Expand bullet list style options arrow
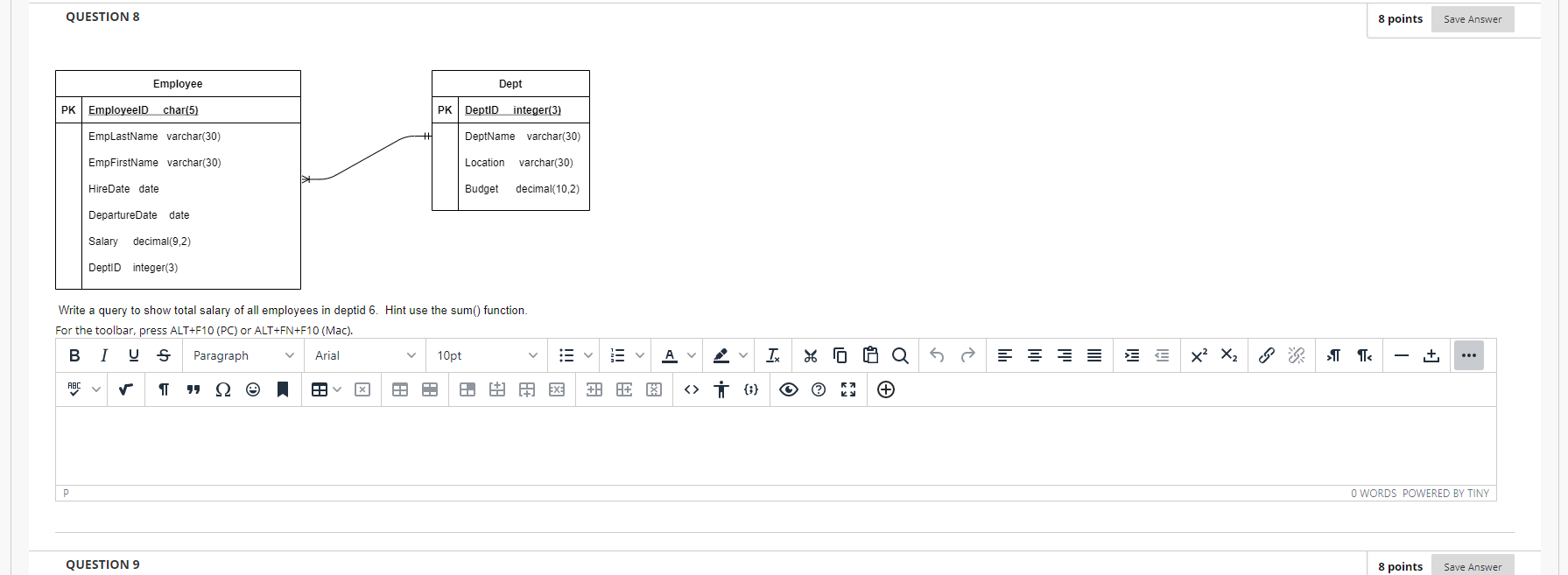This screenshot has height=575, width=1568. point(588,355)
